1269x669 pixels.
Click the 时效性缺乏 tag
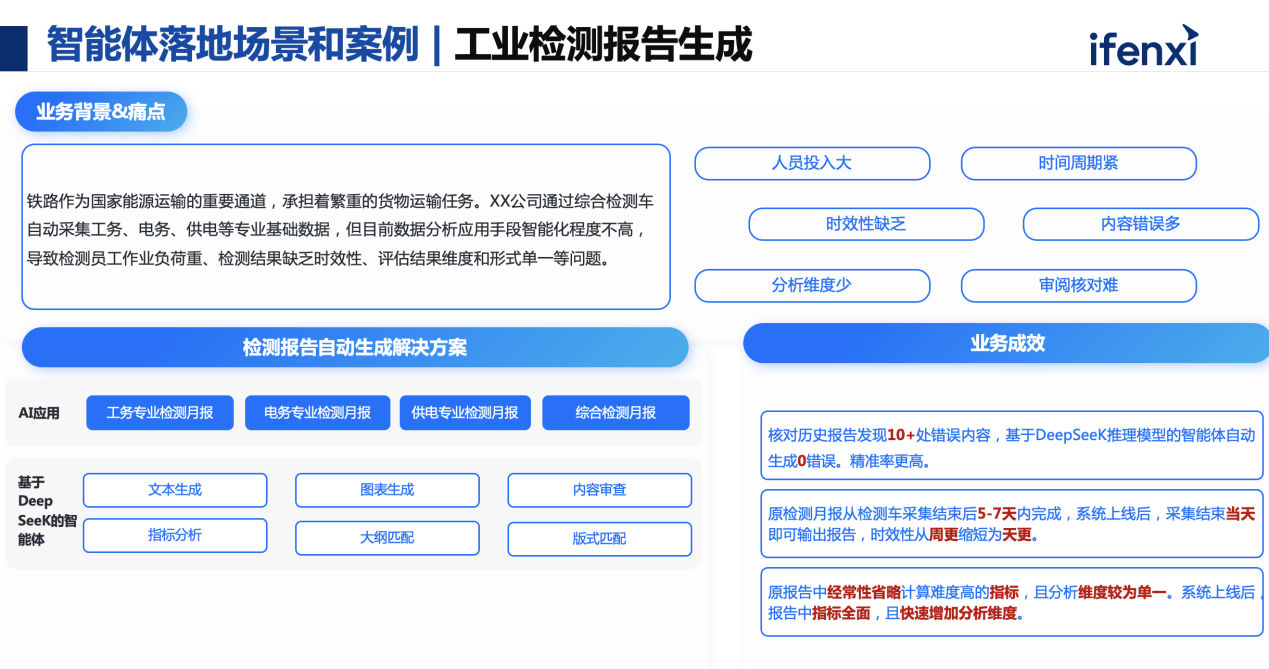(866, 224)
